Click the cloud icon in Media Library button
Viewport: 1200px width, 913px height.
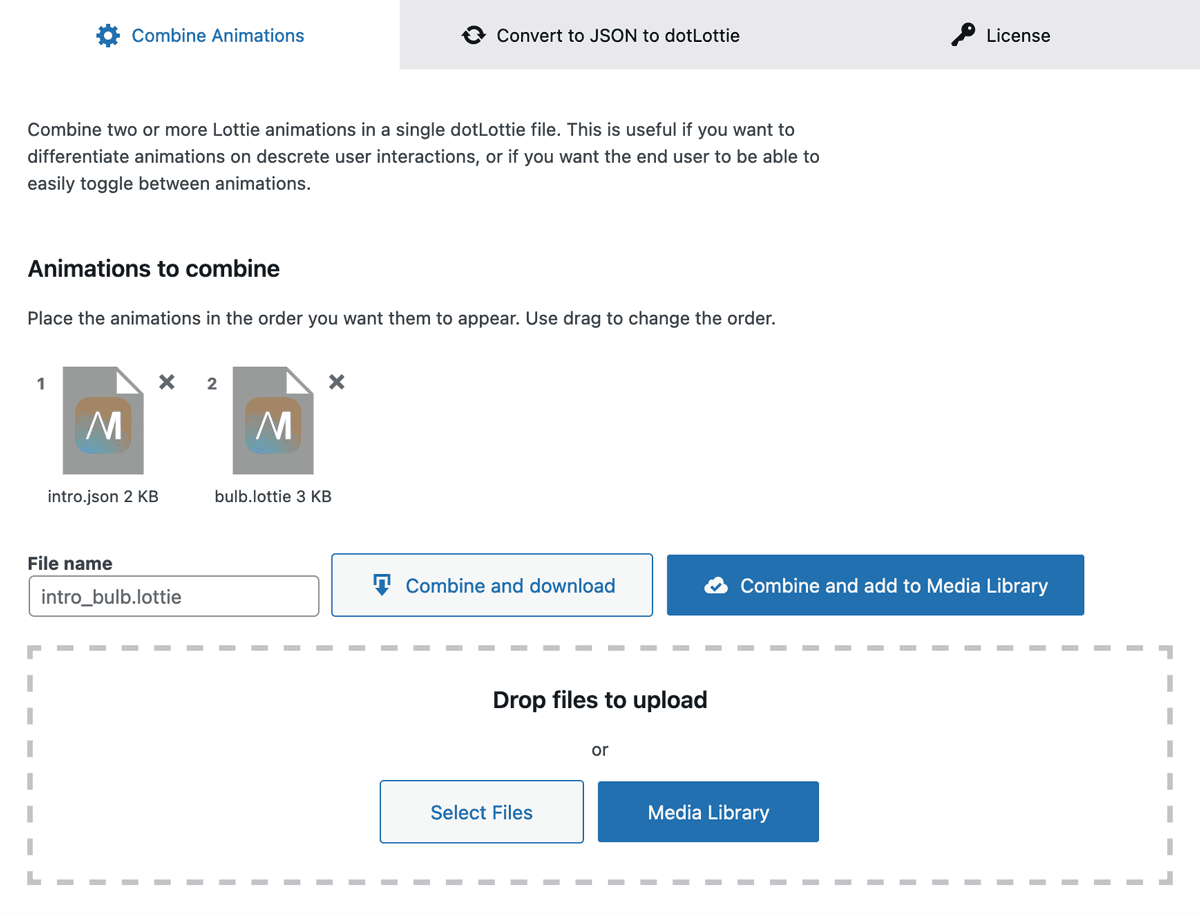[716, 586]
